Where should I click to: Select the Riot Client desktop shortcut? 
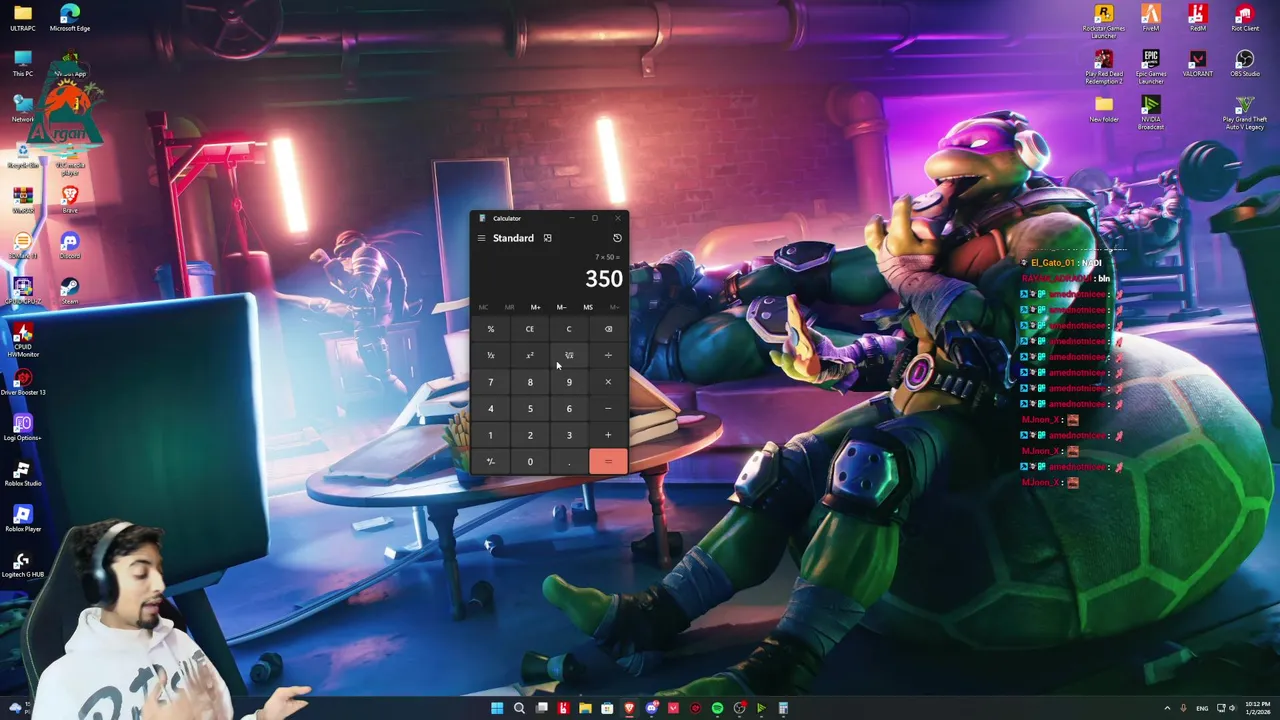1244,18
